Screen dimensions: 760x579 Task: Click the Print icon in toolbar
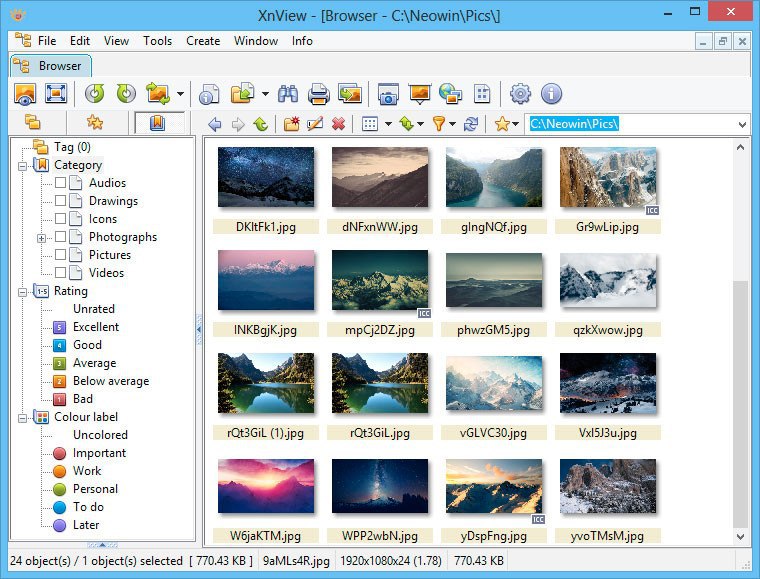pos(318,94)
